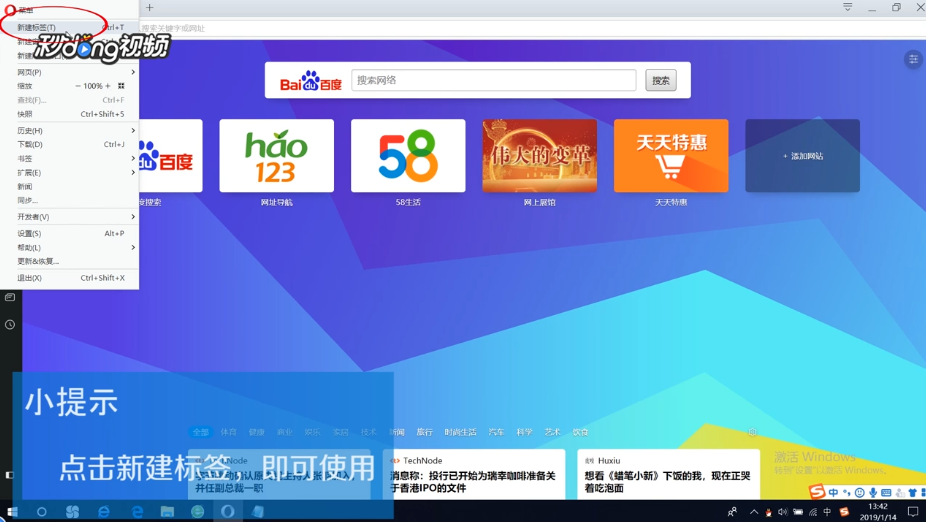The width and height of the screenshot is (926, 522).
Task: Select 新闻 menu item
Action: pos(70,187)
